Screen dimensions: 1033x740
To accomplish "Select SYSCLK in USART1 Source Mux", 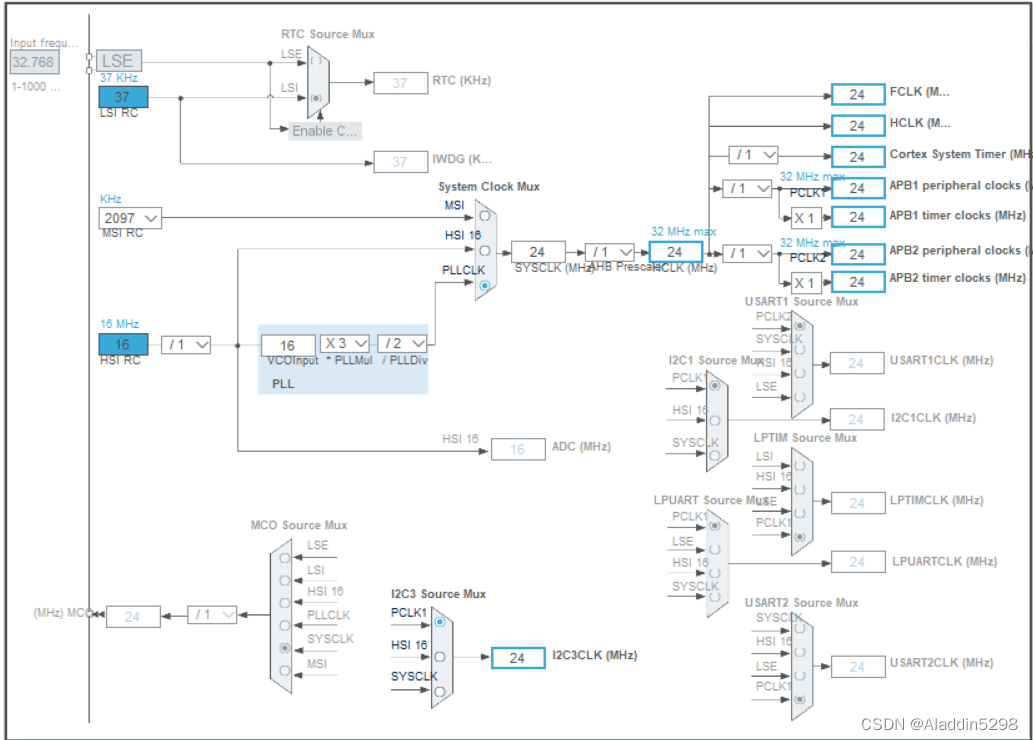I will (800, 349).
